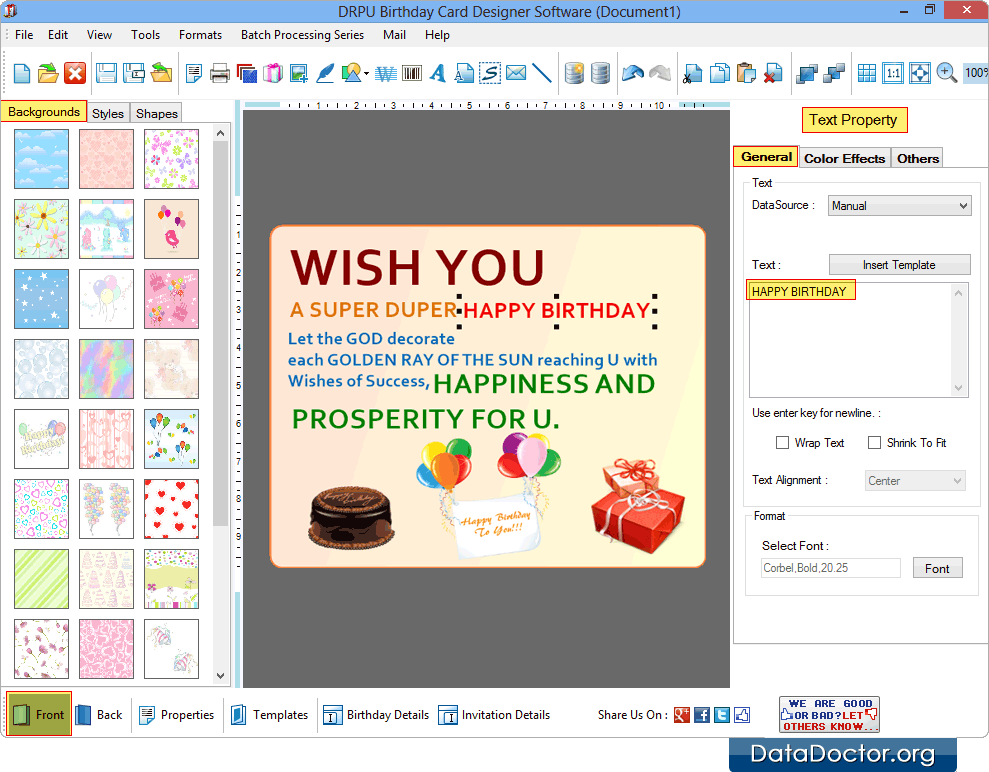The width and height of the screenshot is (989, 772).
Task: Switch to the Back side of card
Action: [x=100, y=715]
